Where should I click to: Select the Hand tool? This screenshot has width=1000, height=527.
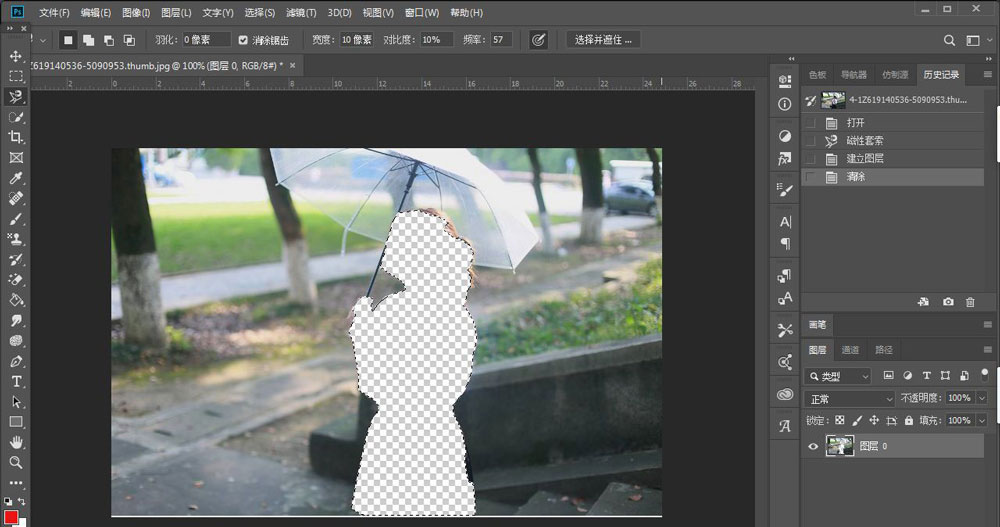[16, 442]
